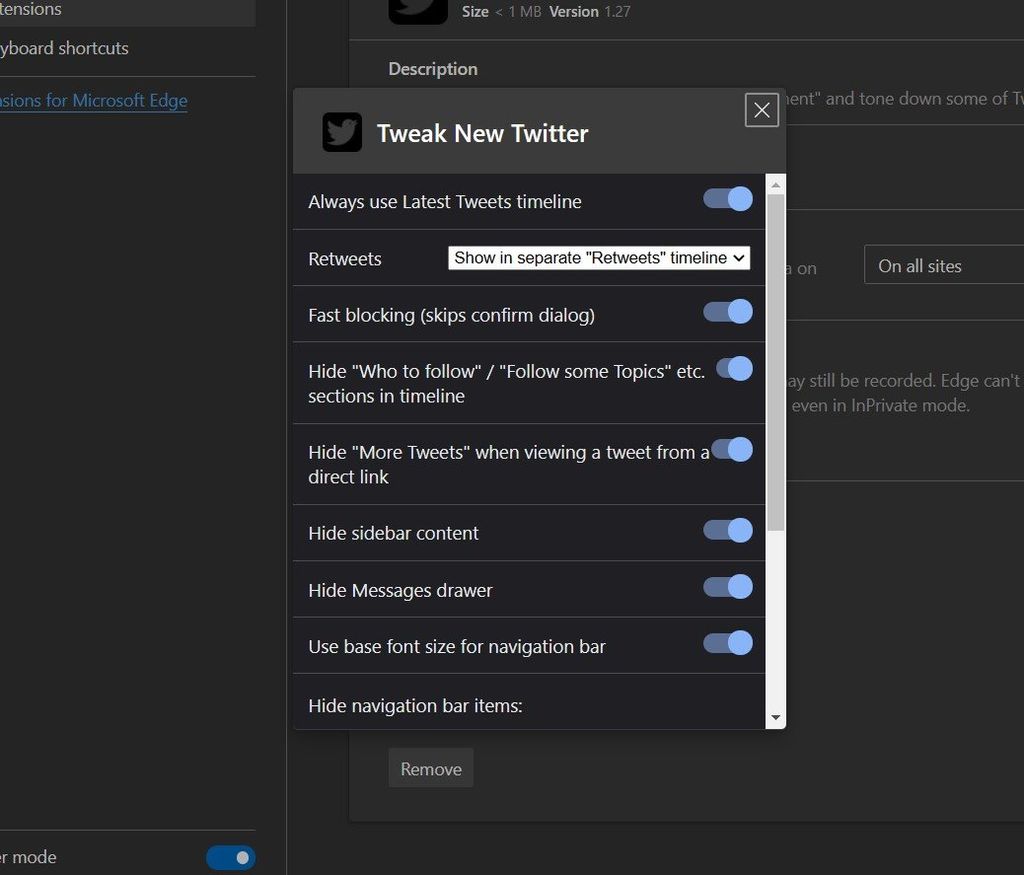Screen dimensions: 1024x875
Task: Close the Tweak New Twitter popup
Action: (x=761, y=110)
